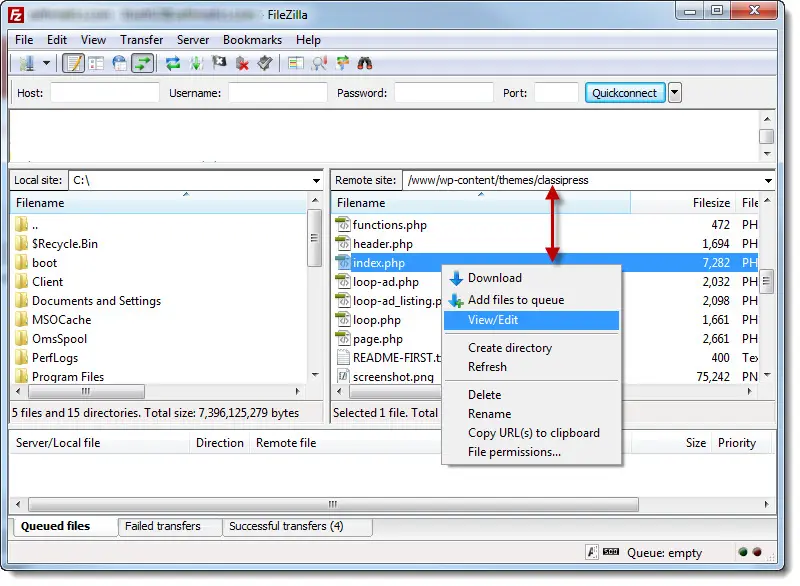800x586 pixels.
Task: Choose Download from the context menu
Action: (531, 278)
